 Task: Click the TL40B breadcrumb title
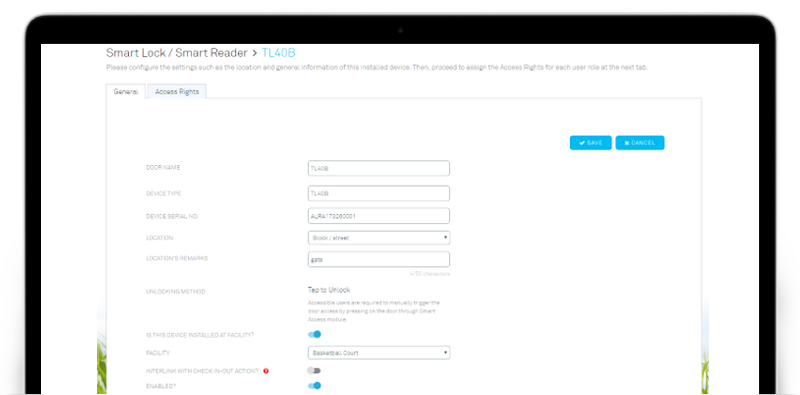coord(279,53)
